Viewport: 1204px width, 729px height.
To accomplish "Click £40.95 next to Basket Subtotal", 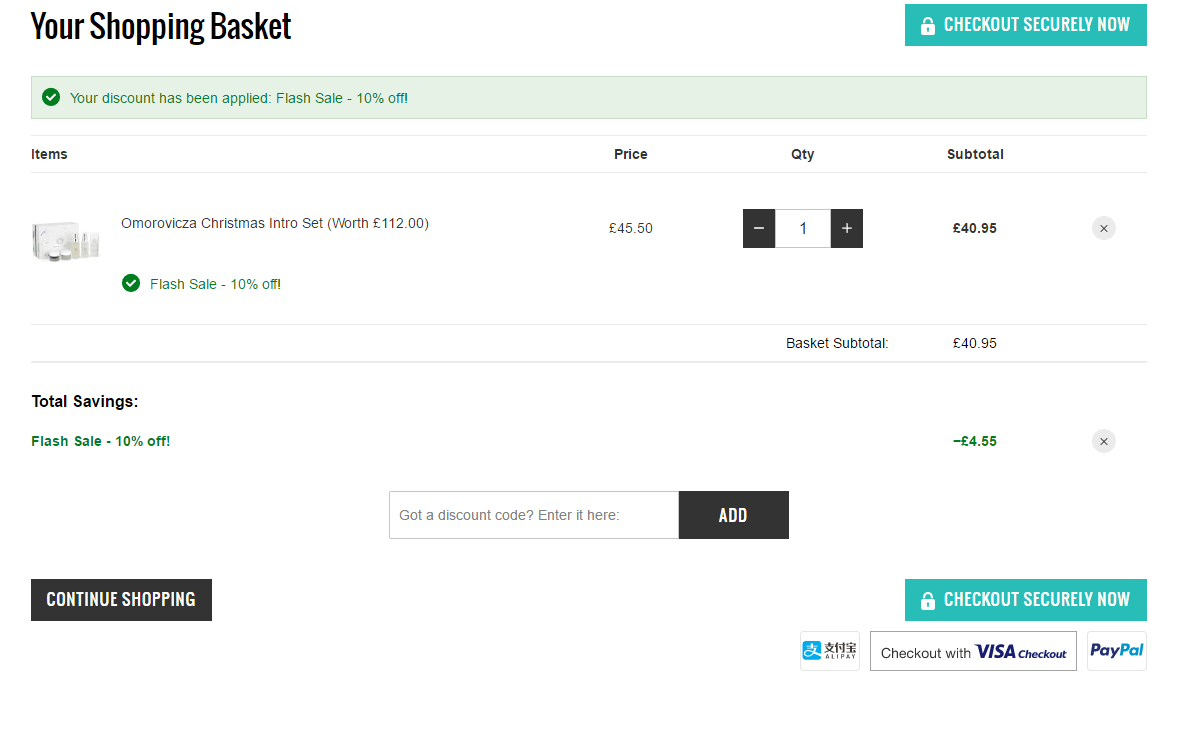I will 975,343.
